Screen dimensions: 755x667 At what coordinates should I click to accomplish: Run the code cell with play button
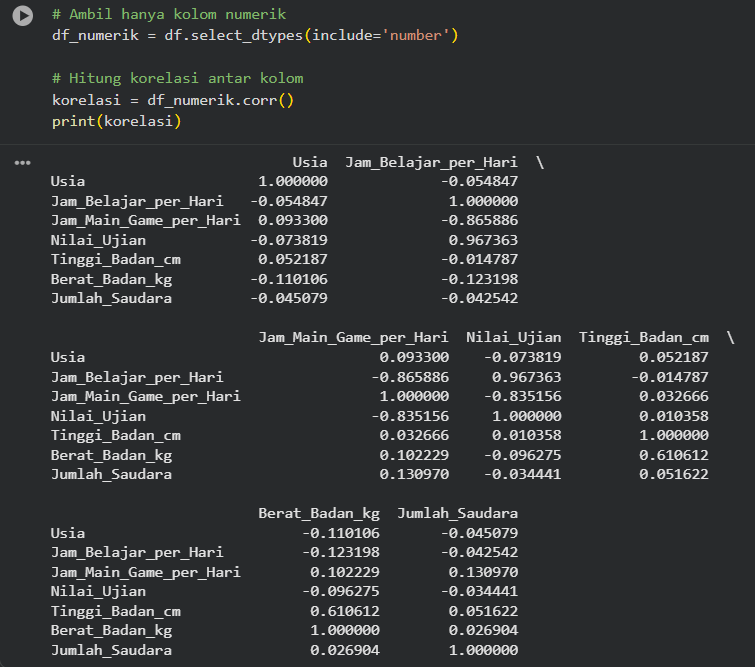coord(23,16)
